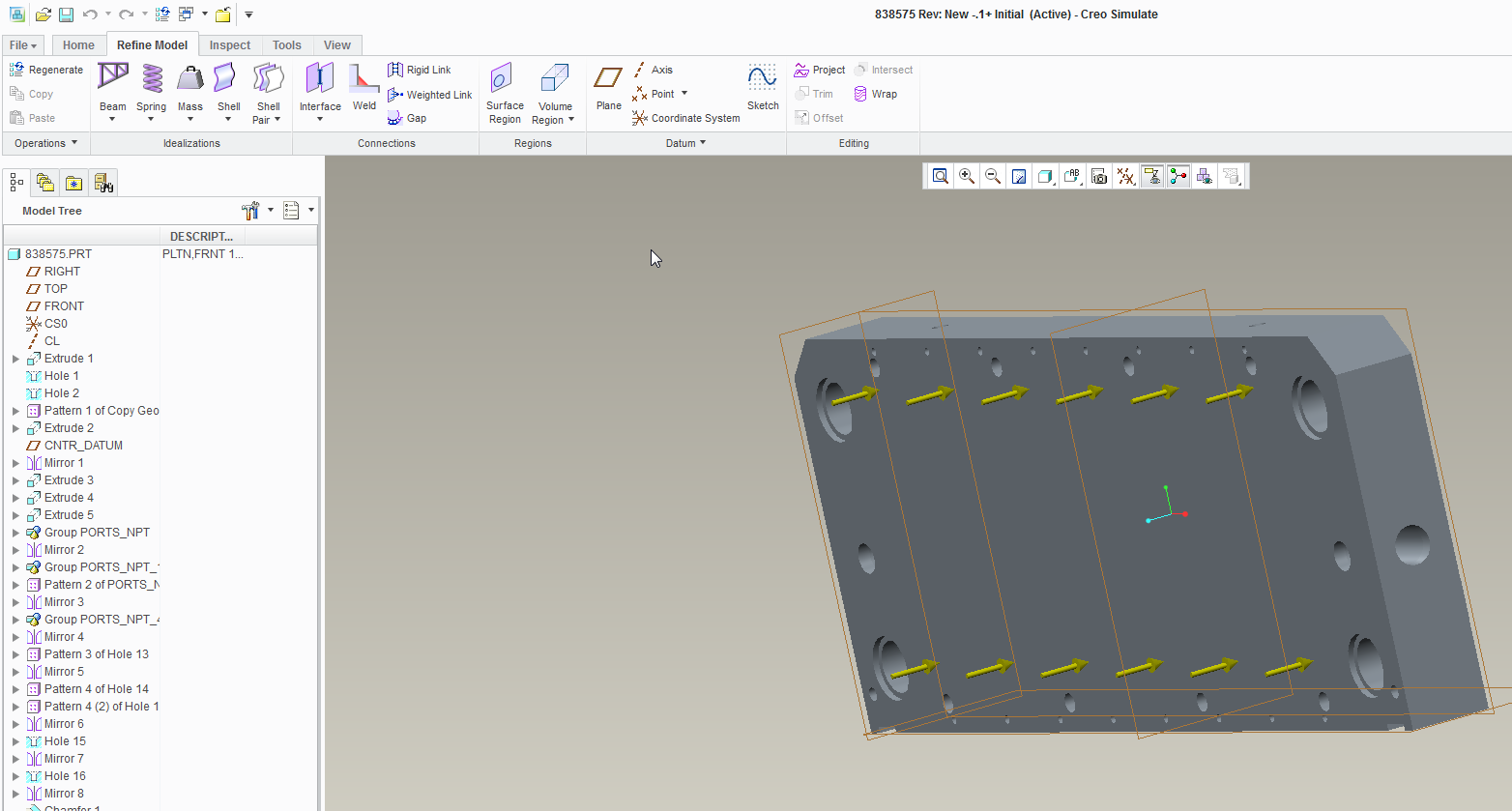Open view manager camera icon

[x=1099, y=176]
